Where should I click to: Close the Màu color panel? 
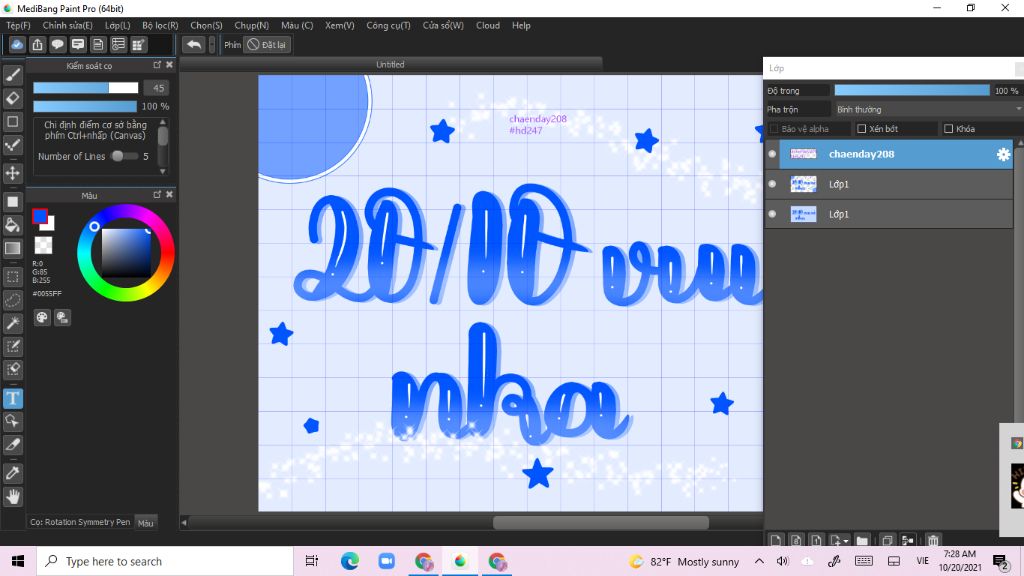coord(169,194)
